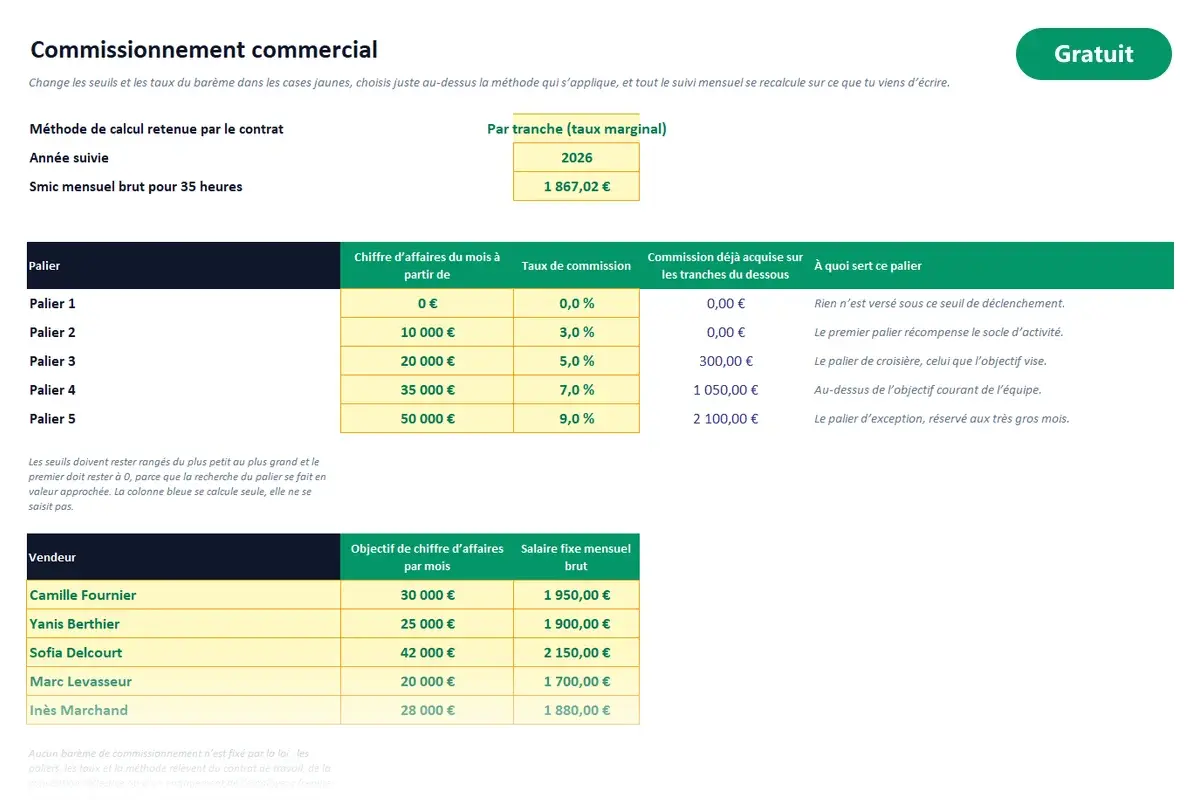Click the label "Année suivie"
This screenshot has width=1200, height=800.
tap(69, 157)
